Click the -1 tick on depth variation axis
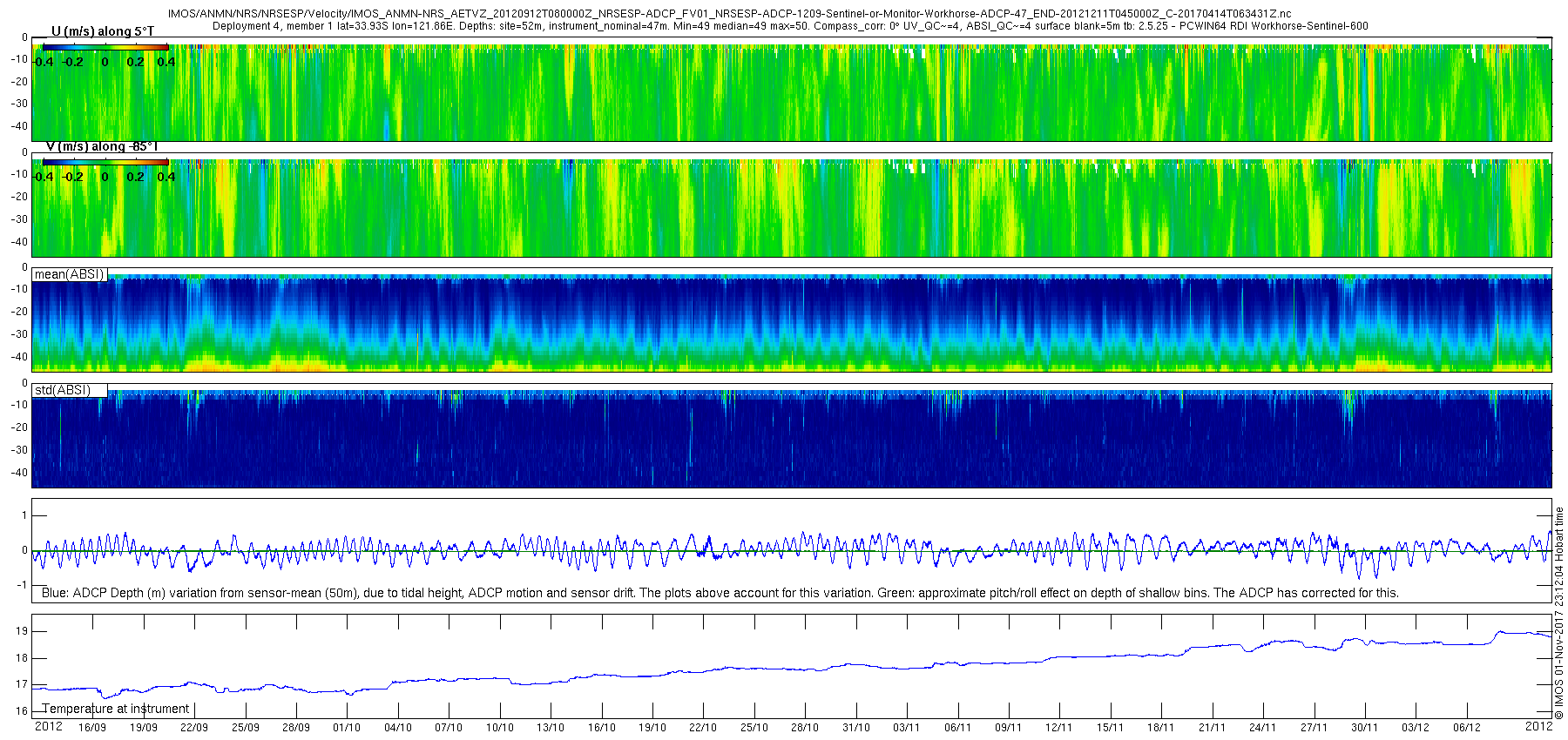Image resolution: width=1568 pixels, height=740 pixels. pyautogui.click(x=23, y=585)
